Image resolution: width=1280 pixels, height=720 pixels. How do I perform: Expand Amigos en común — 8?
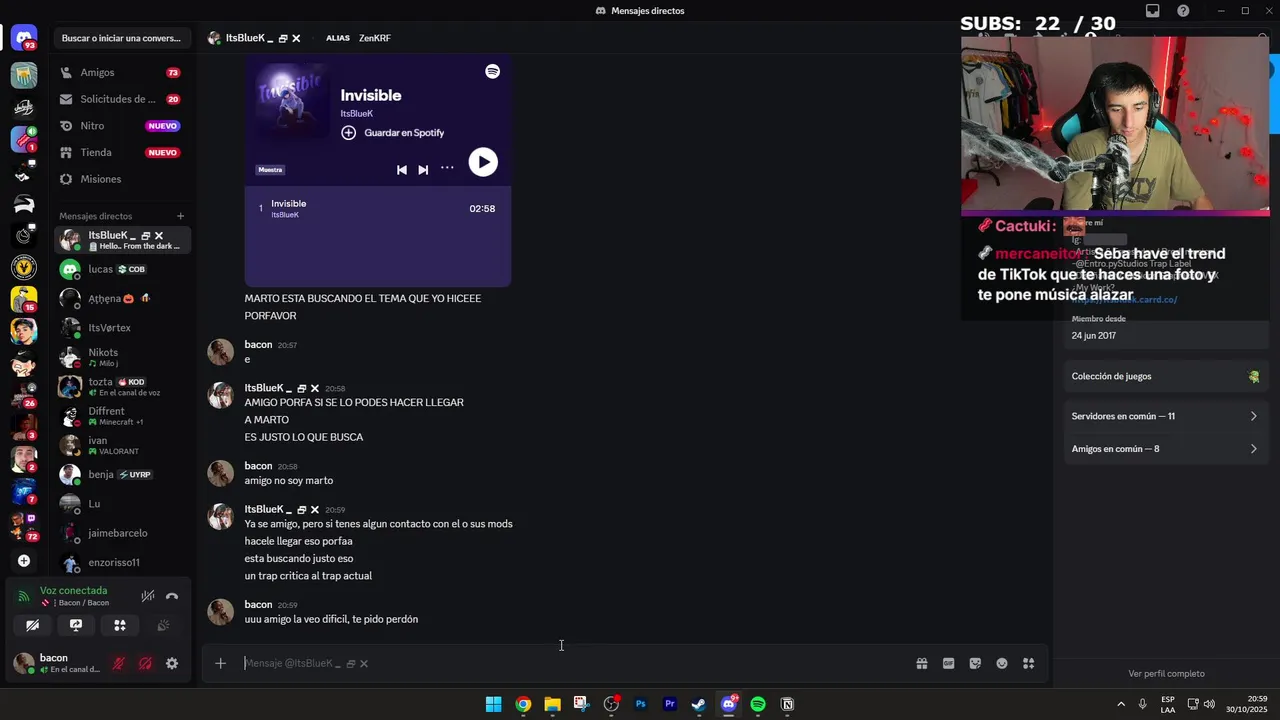tap(1165, 449)
